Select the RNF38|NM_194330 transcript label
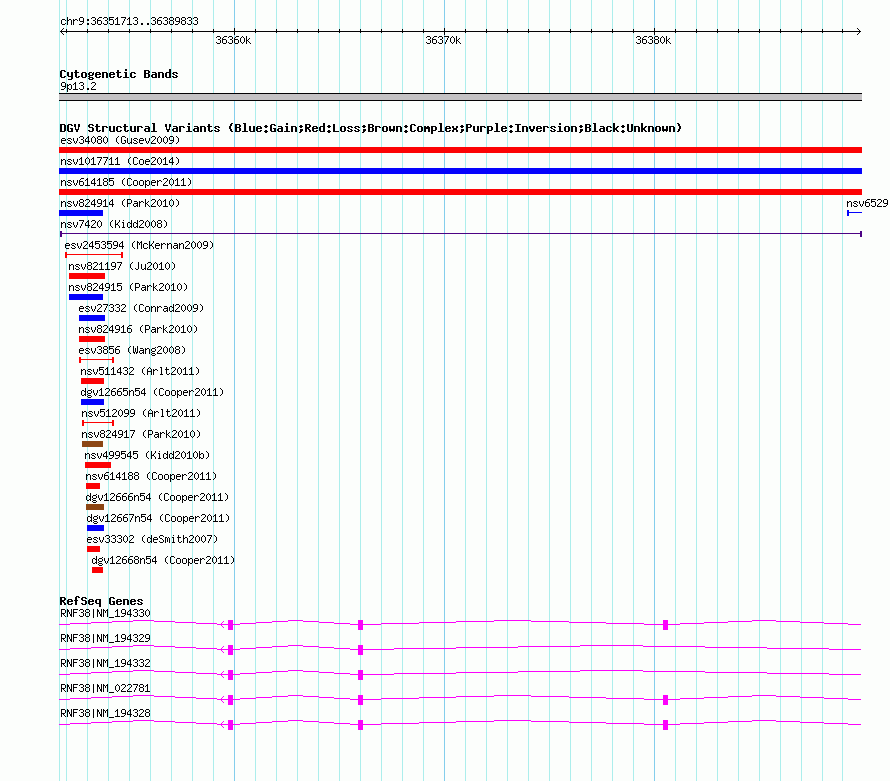 coord(105,613)
